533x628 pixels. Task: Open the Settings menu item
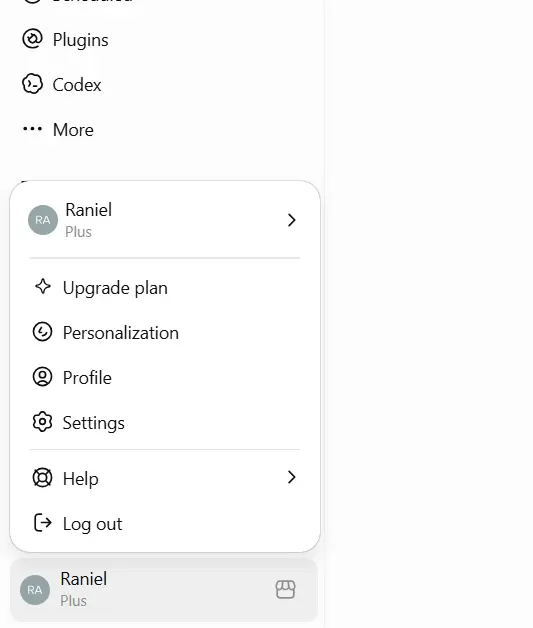pyautogui.click(x=165, y=423)
